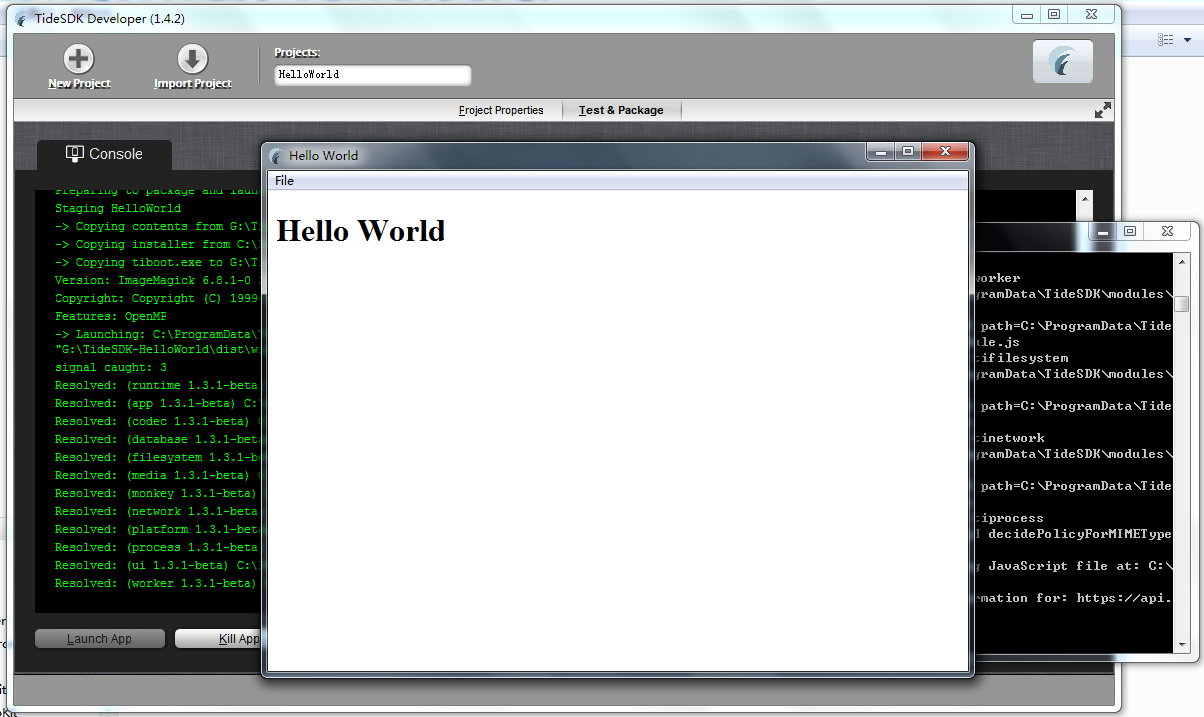
Task: Click the Kill App button
Action: pyautogui.click(x=218, y=638)
